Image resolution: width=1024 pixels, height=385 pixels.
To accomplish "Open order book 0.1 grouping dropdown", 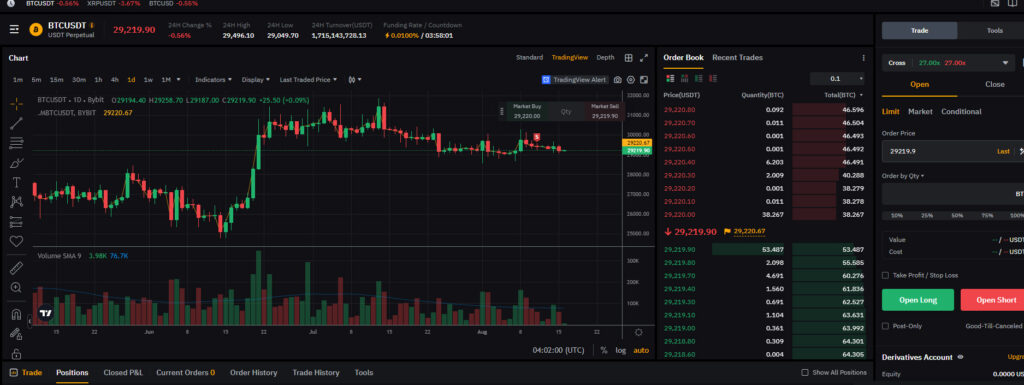I will point(837,78).
